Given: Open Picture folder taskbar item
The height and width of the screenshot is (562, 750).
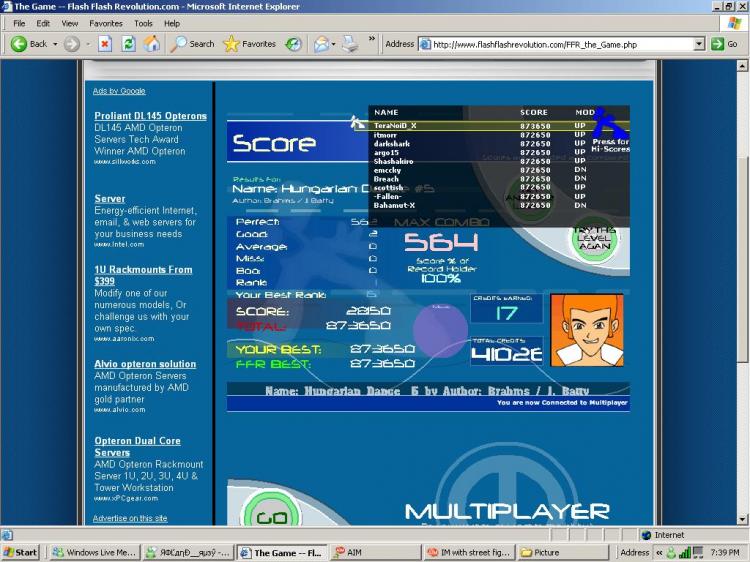Looking at the screenshot, I should pos(562,552).
